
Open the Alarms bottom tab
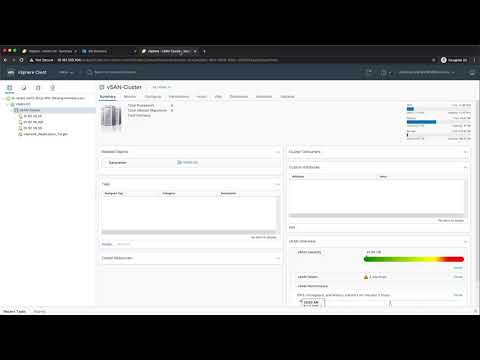point(39,311)
